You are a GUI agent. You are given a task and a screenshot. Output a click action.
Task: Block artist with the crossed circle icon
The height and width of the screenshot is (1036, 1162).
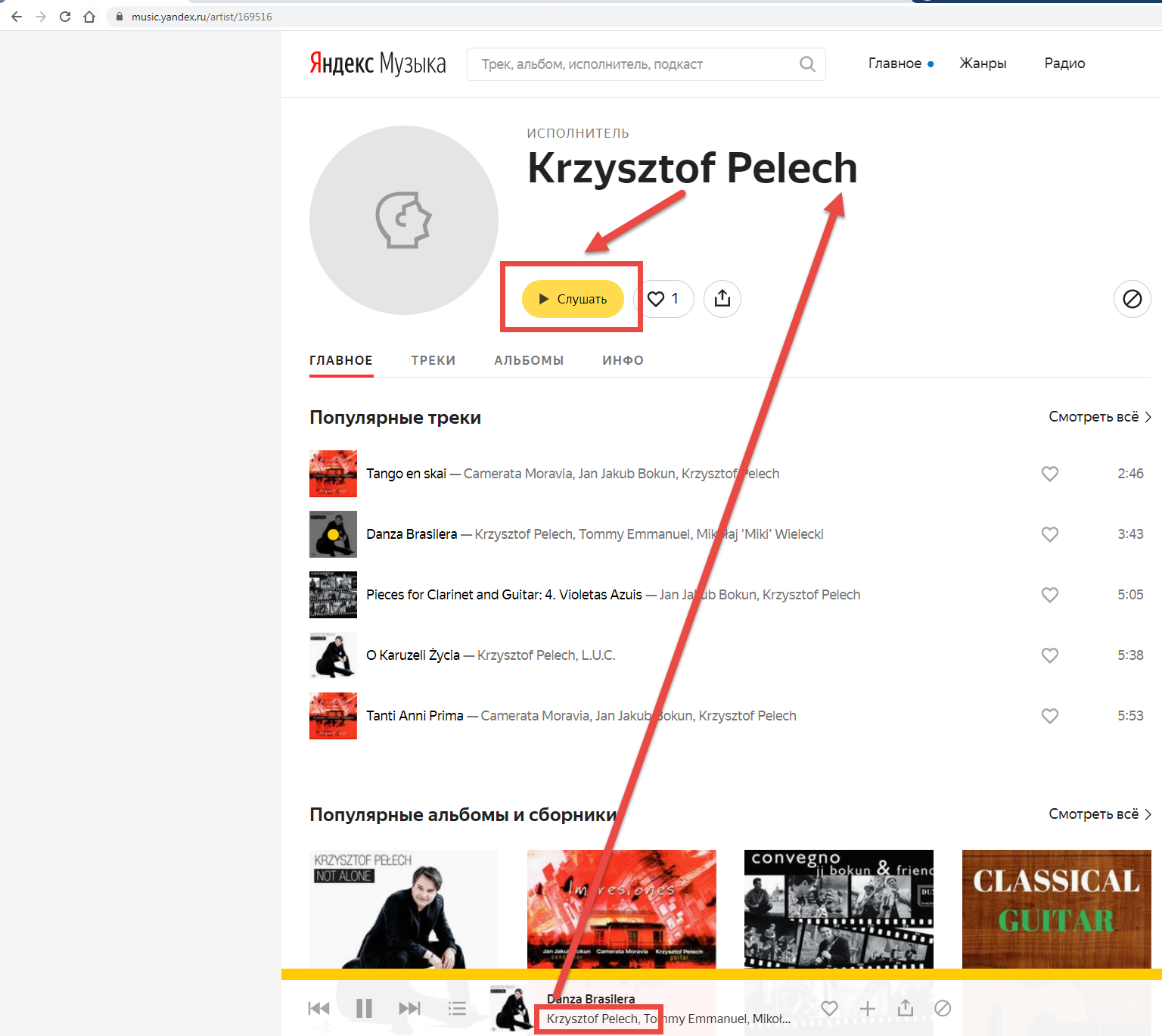click(x=1132, y=299)
